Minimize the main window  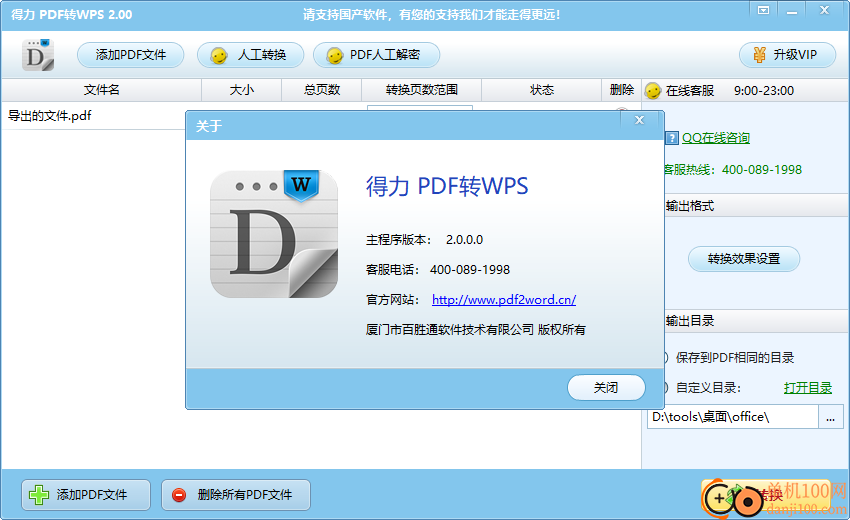tap(792, 10)
